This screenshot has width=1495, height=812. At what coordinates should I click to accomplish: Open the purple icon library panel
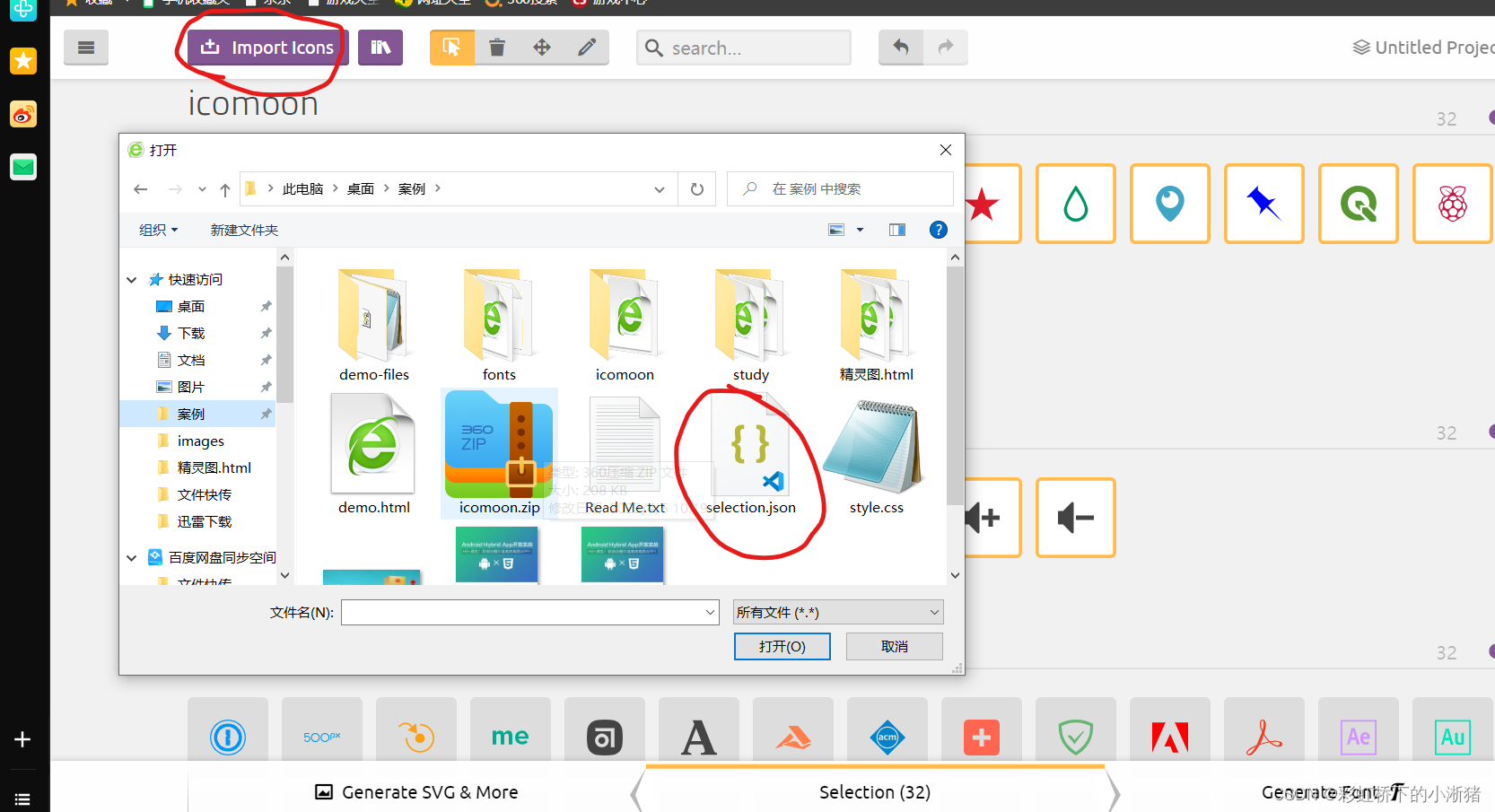point(380,47)
